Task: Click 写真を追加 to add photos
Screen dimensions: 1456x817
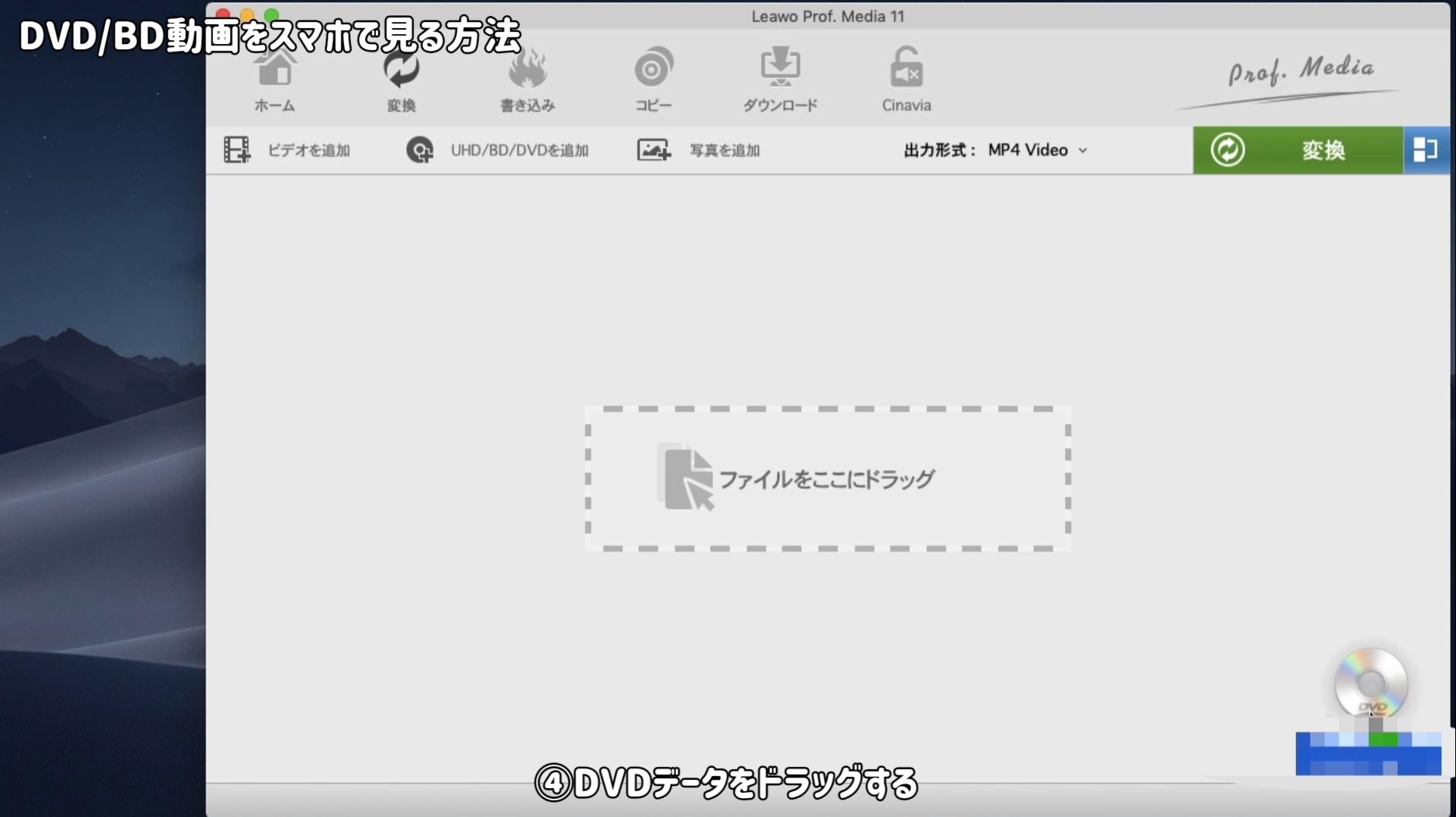Action: pos(699,150)
